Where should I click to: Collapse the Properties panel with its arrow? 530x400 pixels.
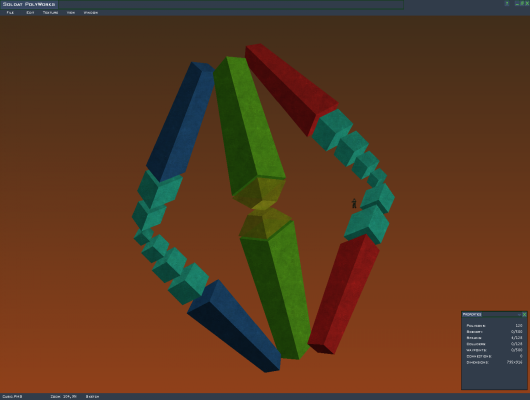[x=519, y=314]
